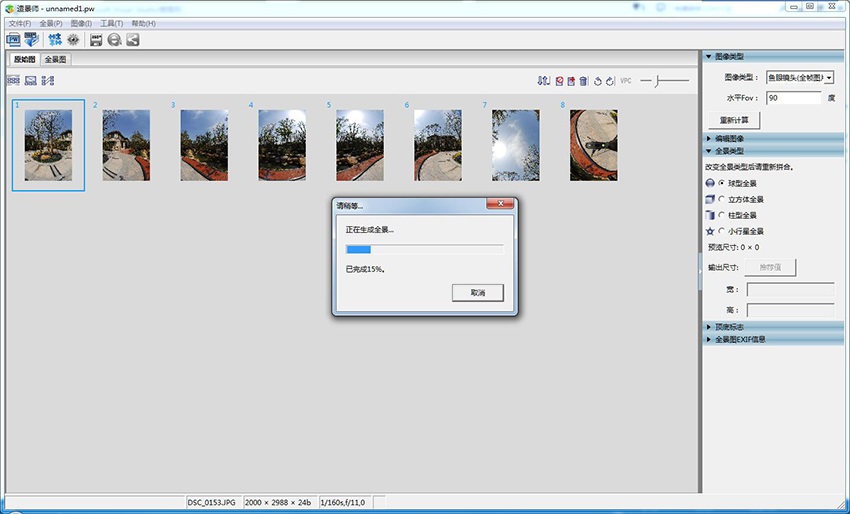Click the share icon in main toolbar
850x514 pixels.
click(132, 40)
